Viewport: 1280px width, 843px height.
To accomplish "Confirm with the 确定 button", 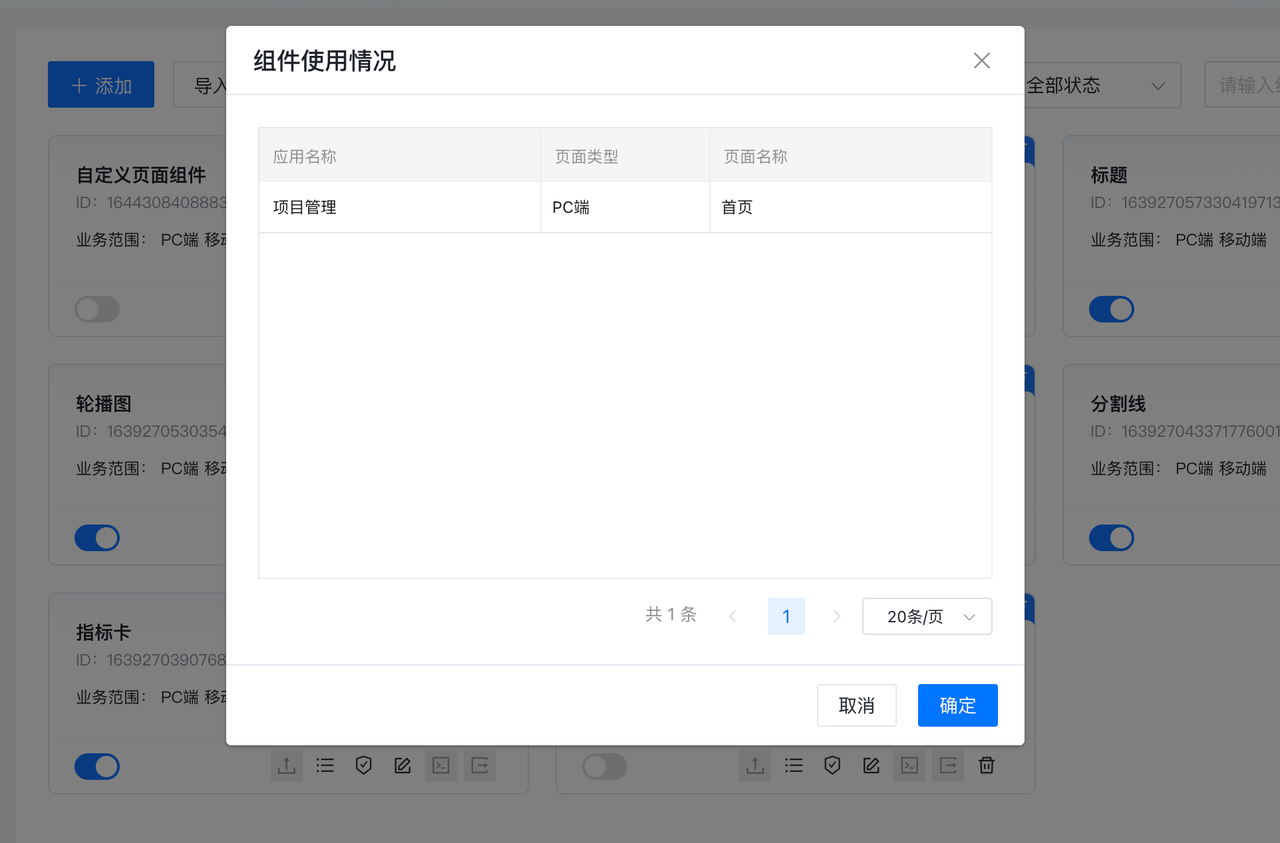I will [957, 706].
